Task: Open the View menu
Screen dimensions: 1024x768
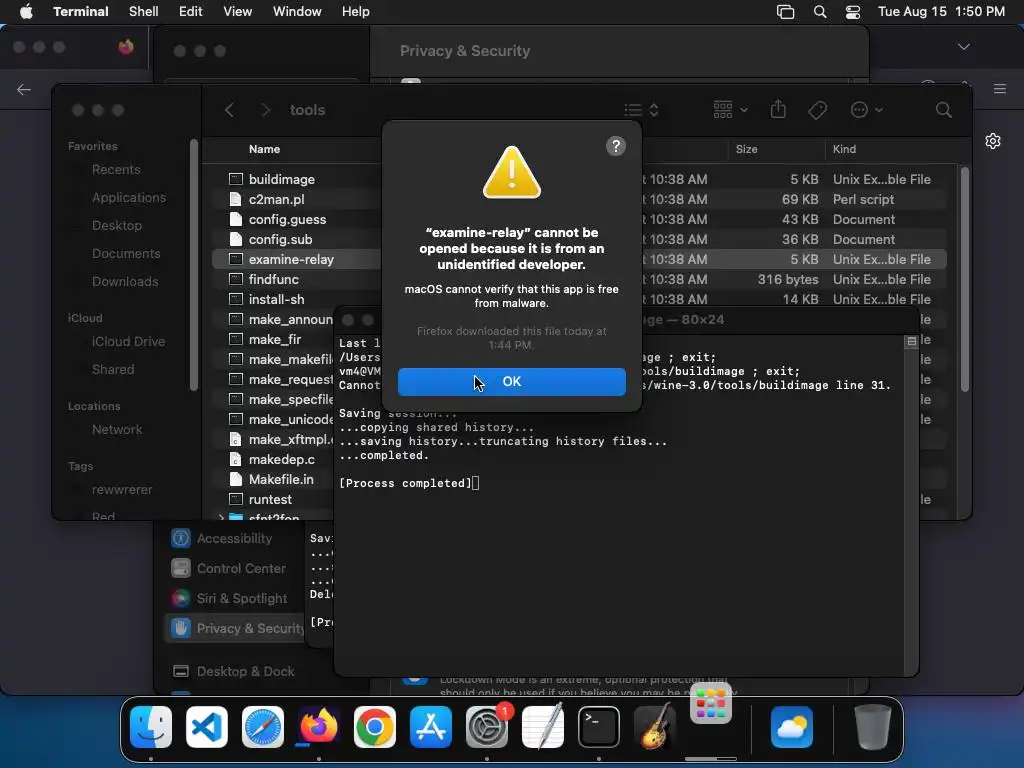Action: point(237,12)
